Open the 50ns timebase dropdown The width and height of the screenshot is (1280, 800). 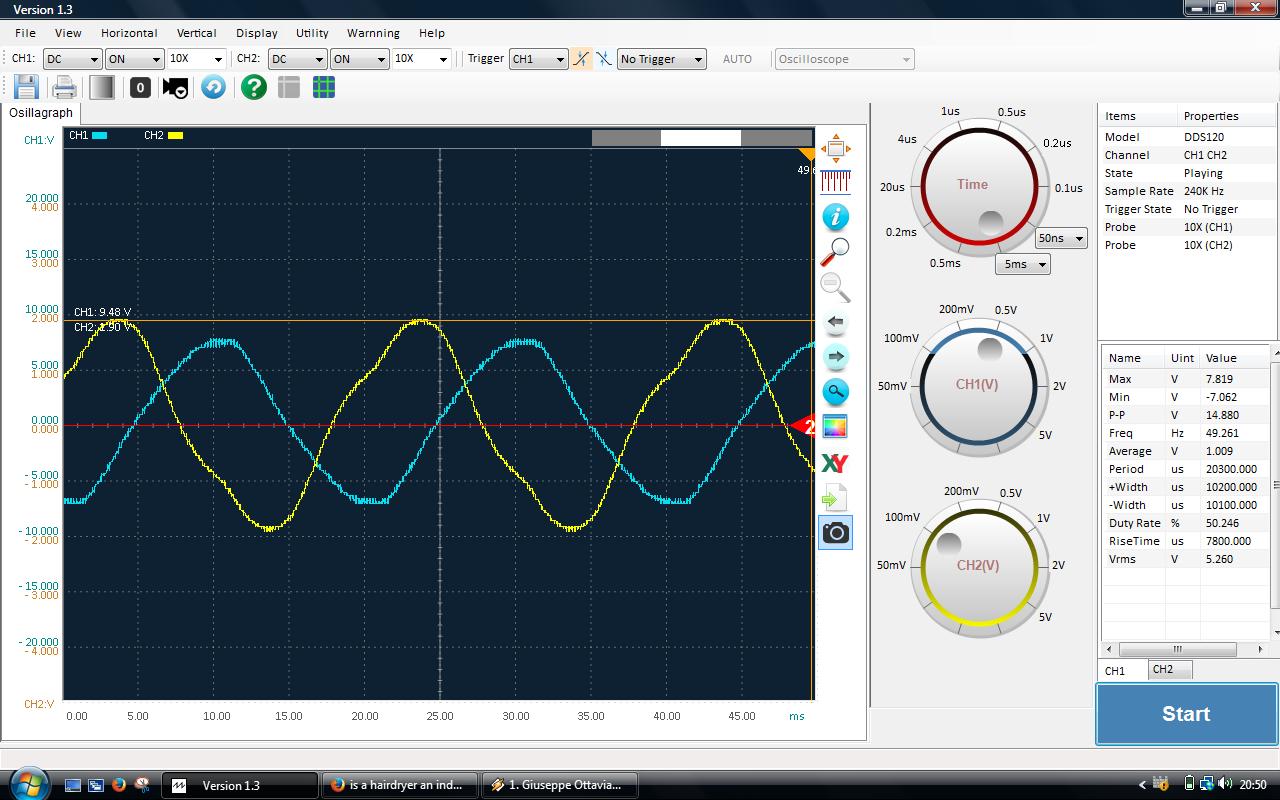click(1061, 238)
